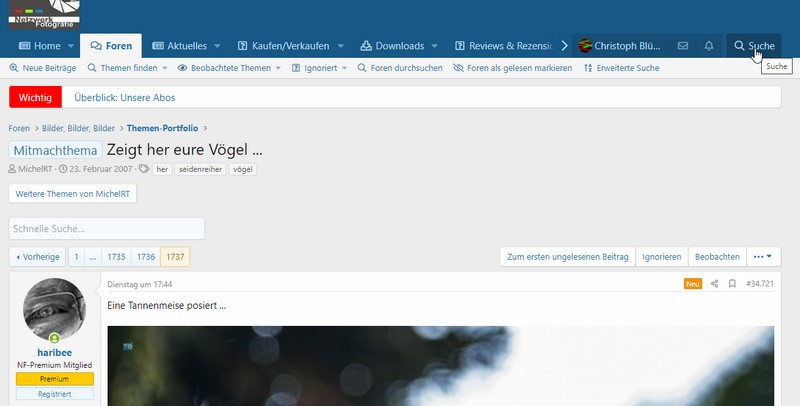Open Foren durchsuchen
This screenshot has width=800, height=406.
[x=400, y=68]
